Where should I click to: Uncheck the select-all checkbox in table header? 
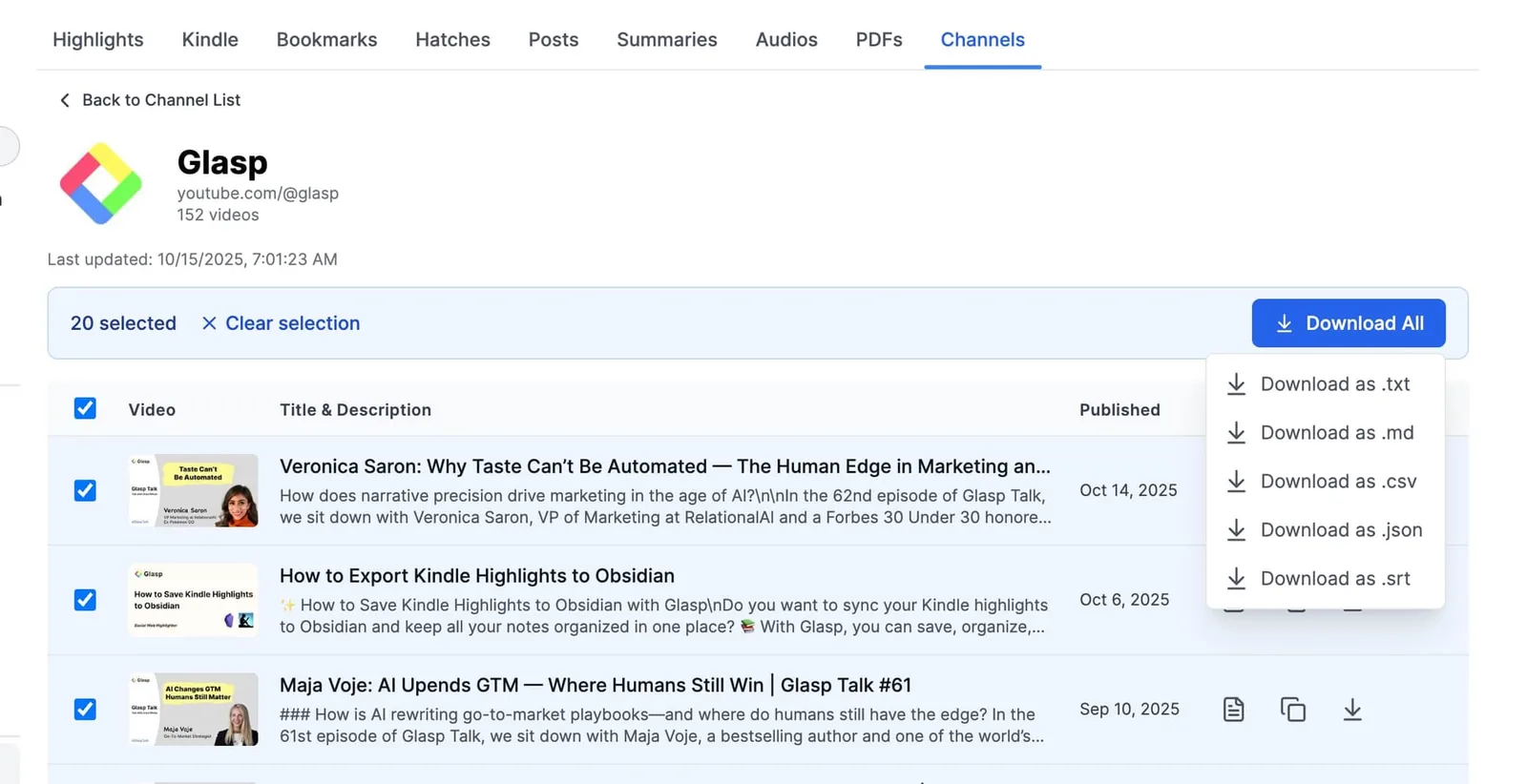coord(85,408)
